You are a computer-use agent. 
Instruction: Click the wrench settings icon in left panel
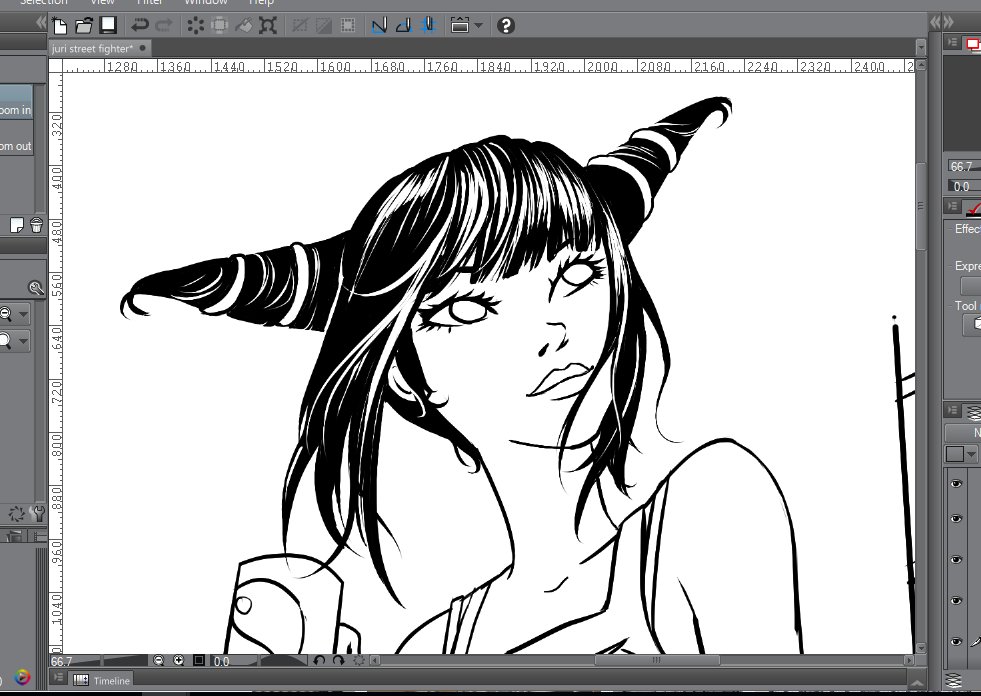pyautogui.click(x=37, y=514)
